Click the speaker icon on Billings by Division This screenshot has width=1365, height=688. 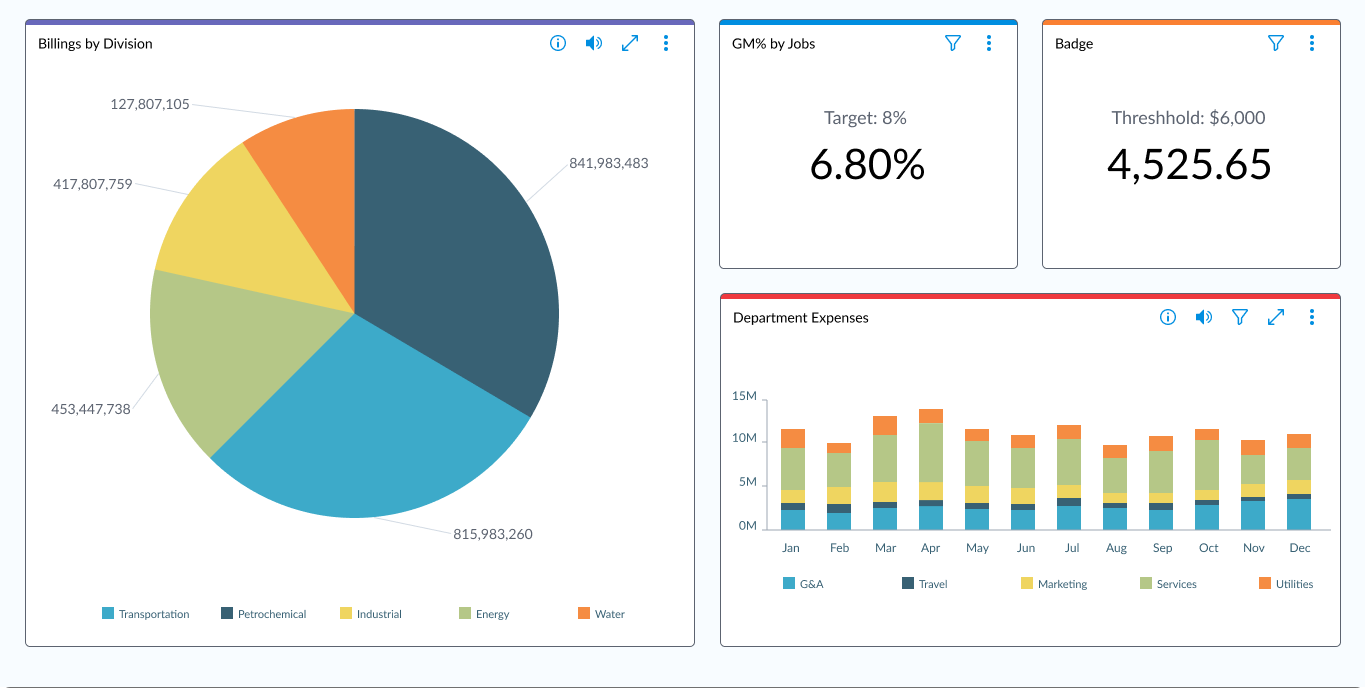click(x=593, y=43)
